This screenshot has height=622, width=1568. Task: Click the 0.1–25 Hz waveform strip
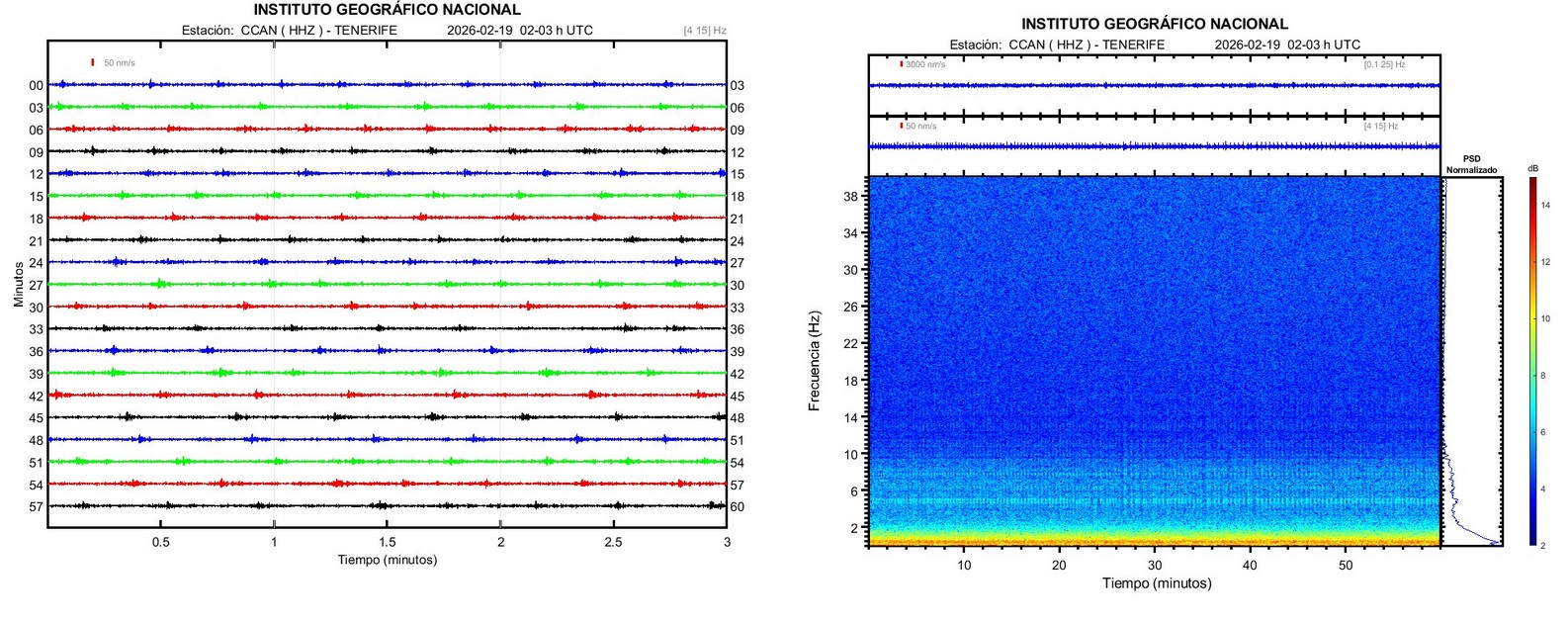coord(1155,85)
